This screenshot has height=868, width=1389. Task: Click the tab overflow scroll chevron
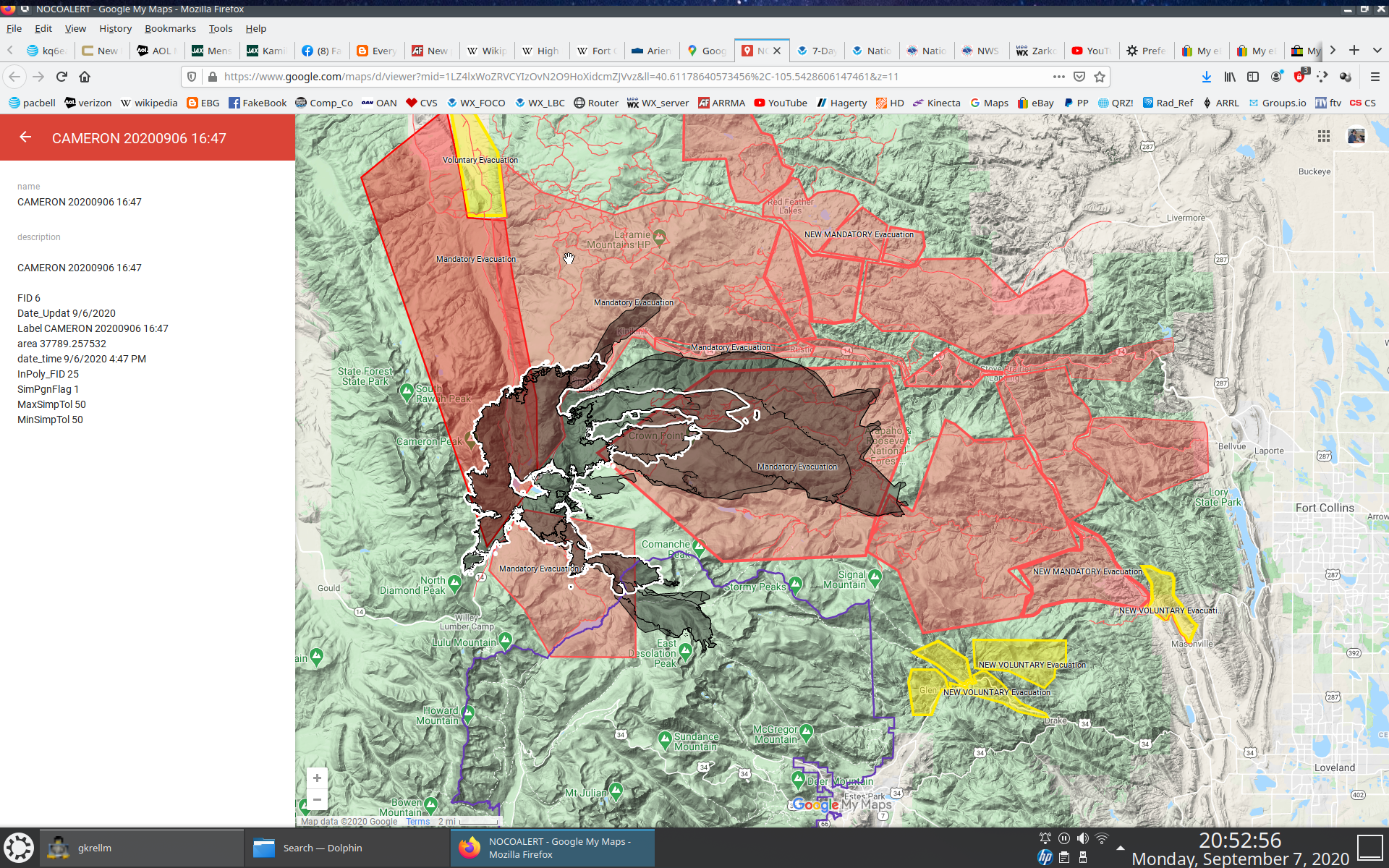(1333, 51)
